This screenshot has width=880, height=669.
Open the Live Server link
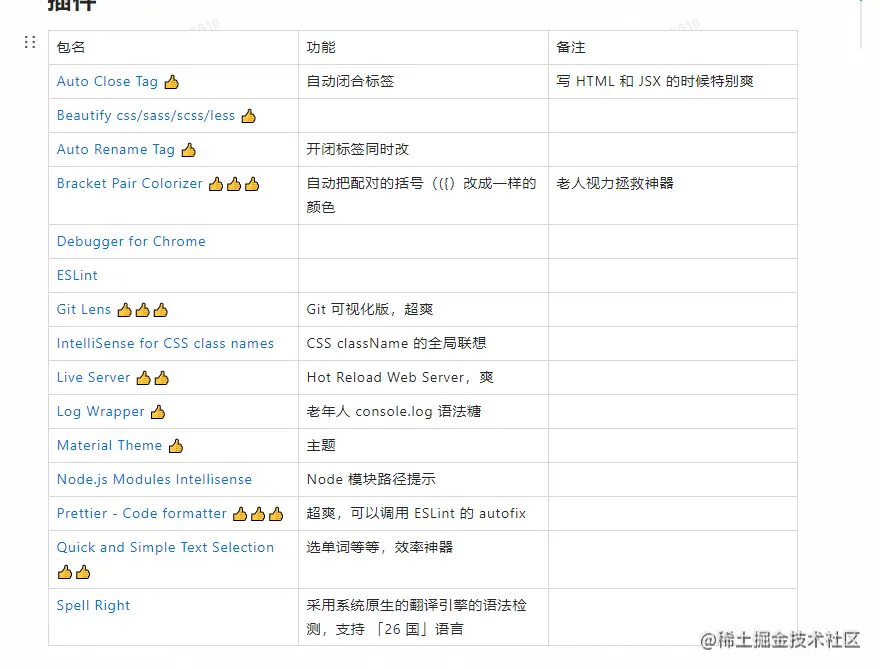coord(93,377)
